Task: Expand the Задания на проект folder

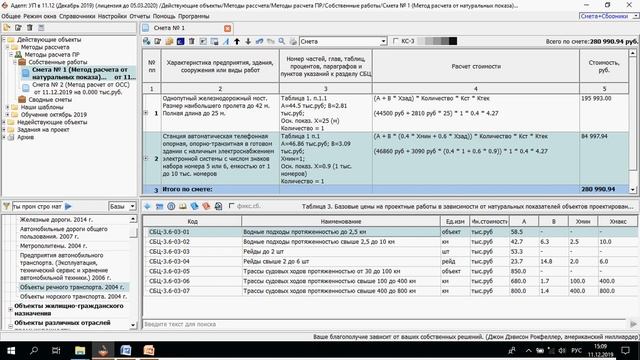Action: (4, 129)
